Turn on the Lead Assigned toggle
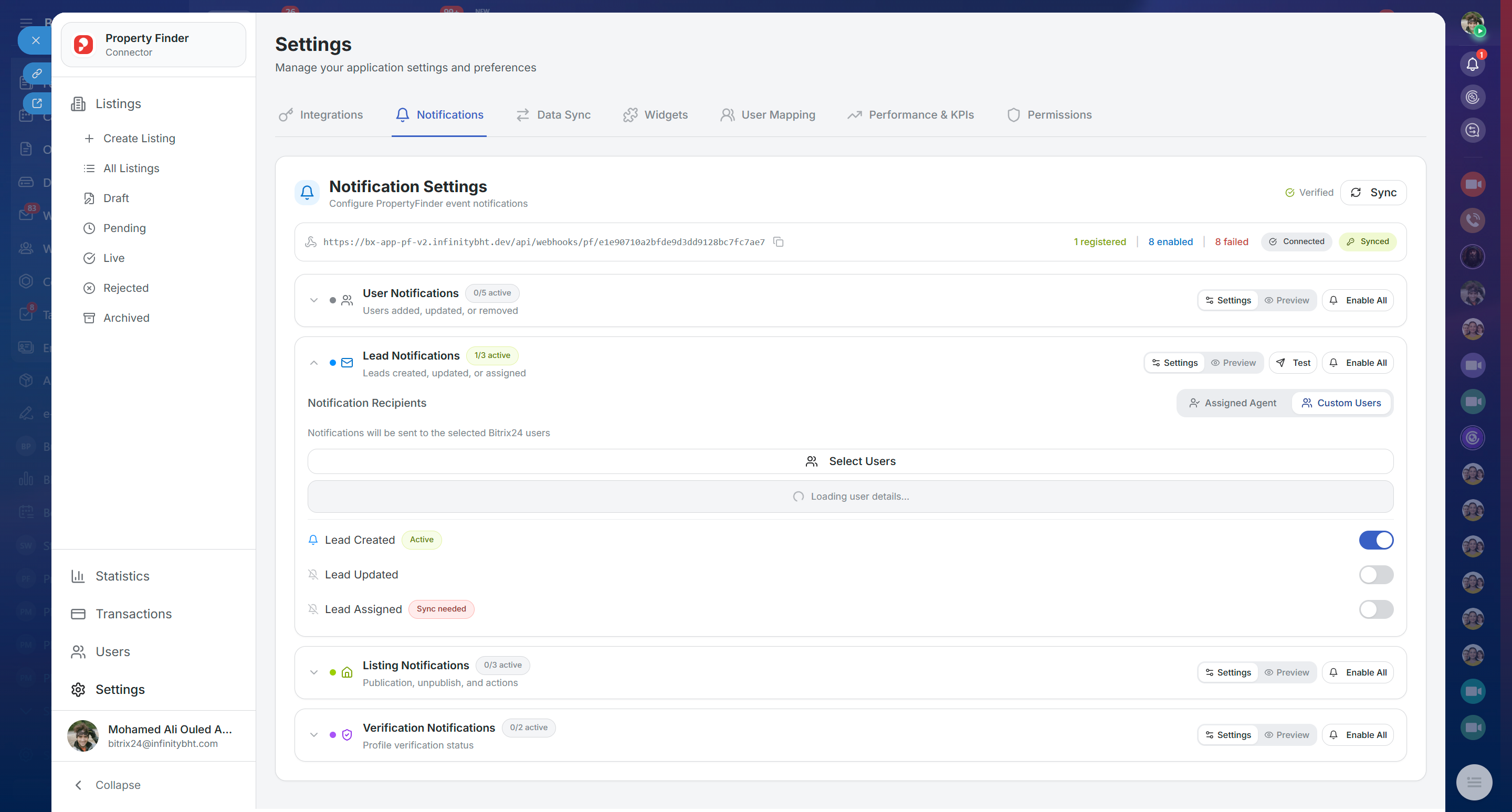The height and width of the screenshot is (812, 1512). coord(1375,609)
